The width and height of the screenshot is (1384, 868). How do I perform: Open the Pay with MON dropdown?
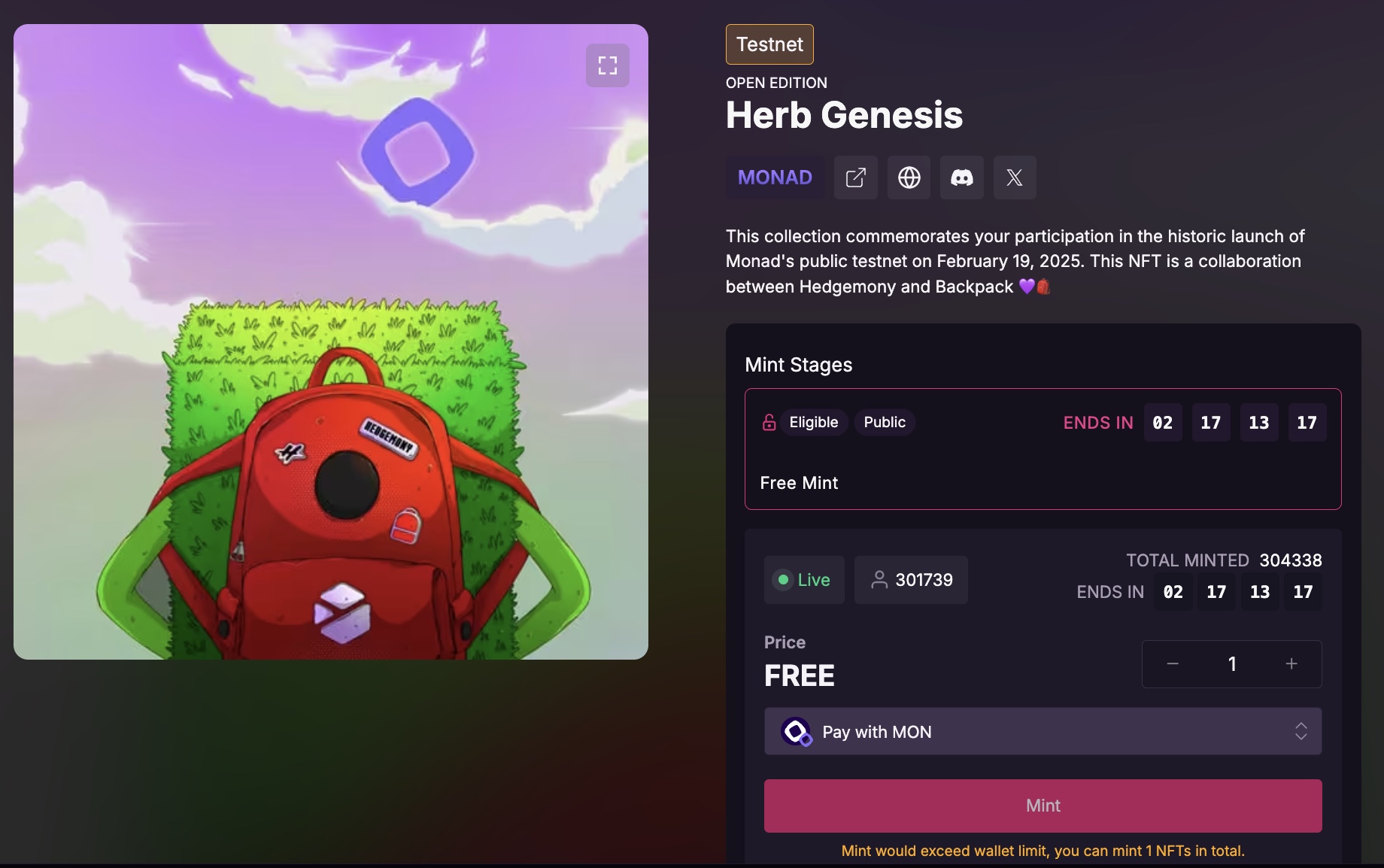pyautogui.click(x=1043, y=731)
